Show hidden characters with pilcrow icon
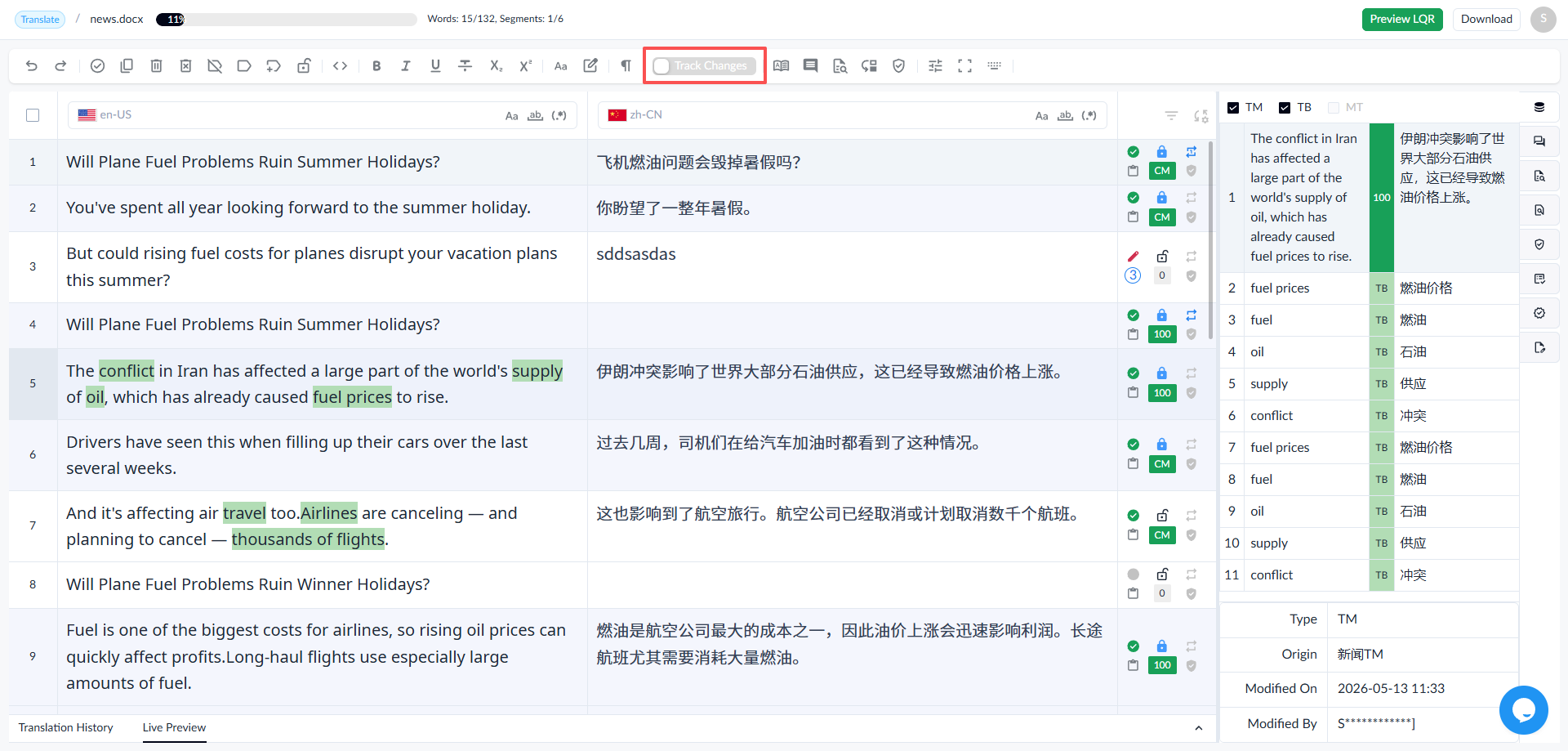The width and height of the screenshot is (1568, 751). point(626,65)
